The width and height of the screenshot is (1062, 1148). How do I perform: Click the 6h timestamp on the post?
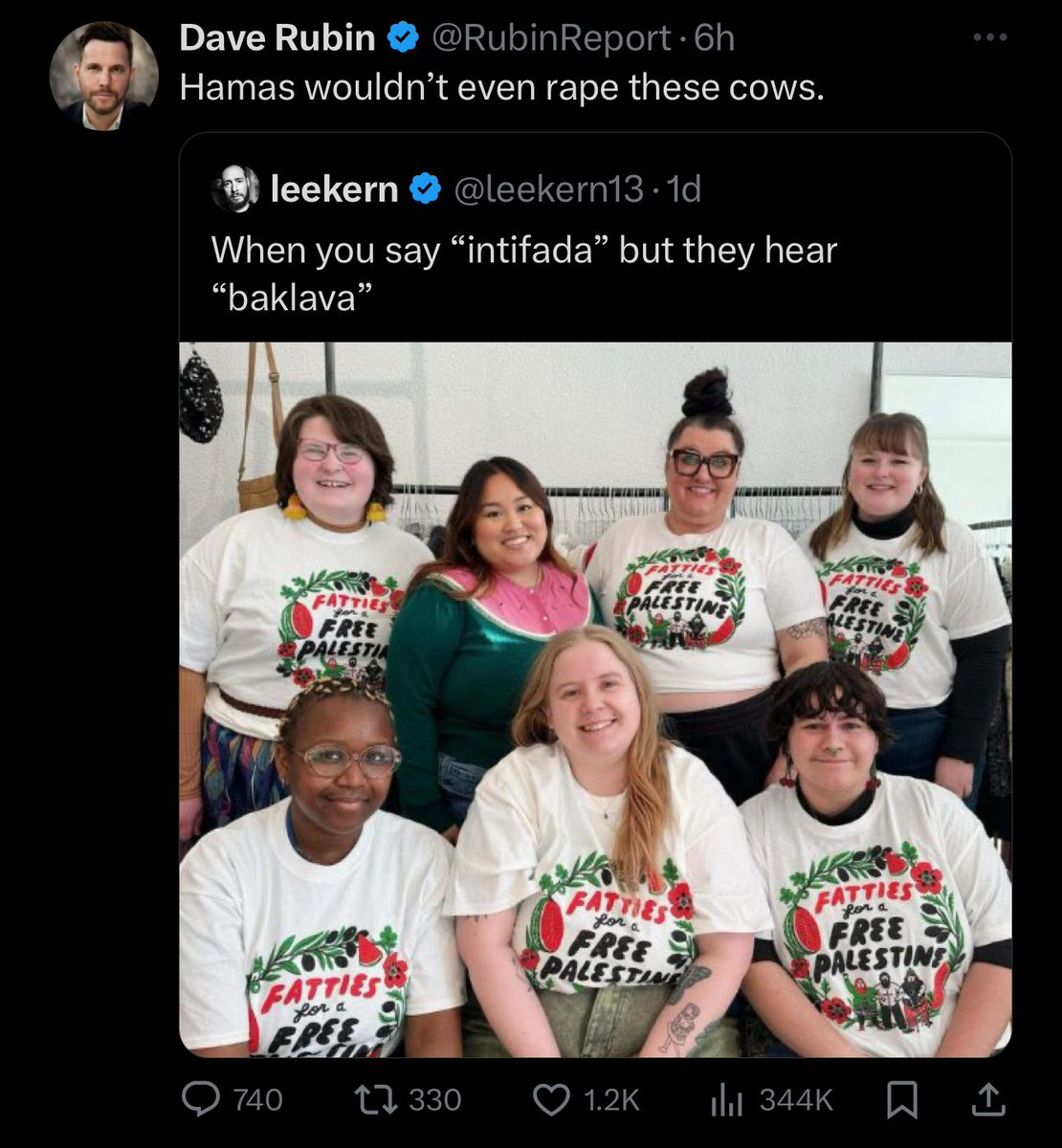714,38
